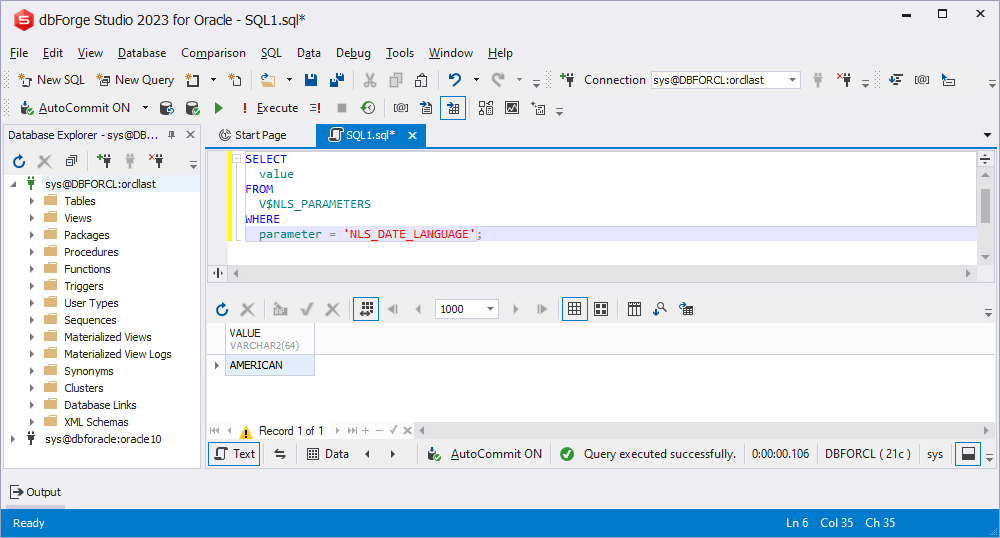Screen dimensions: 1000x538
Task: Open the Comparison menu
Action: (x=213, y=53)
